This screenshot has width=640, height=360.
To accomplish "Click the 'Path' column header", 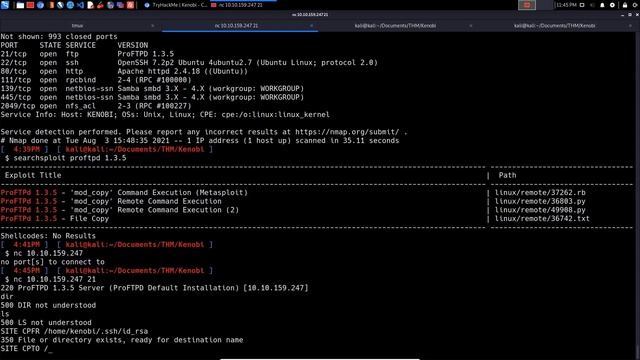I will [507, 175].
